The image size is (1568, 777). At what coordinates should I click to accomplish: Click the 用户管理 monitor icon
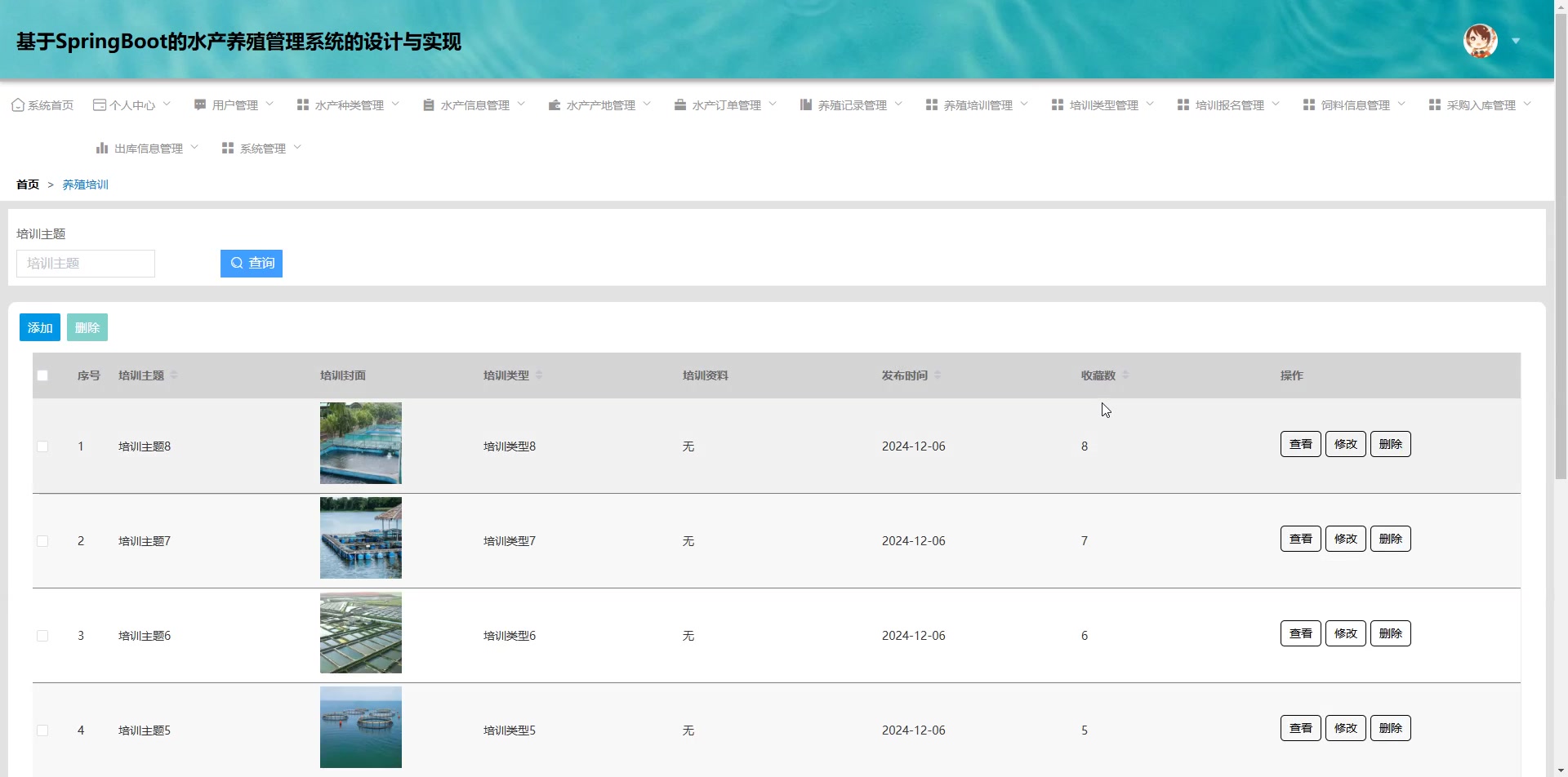click(199, 104)
